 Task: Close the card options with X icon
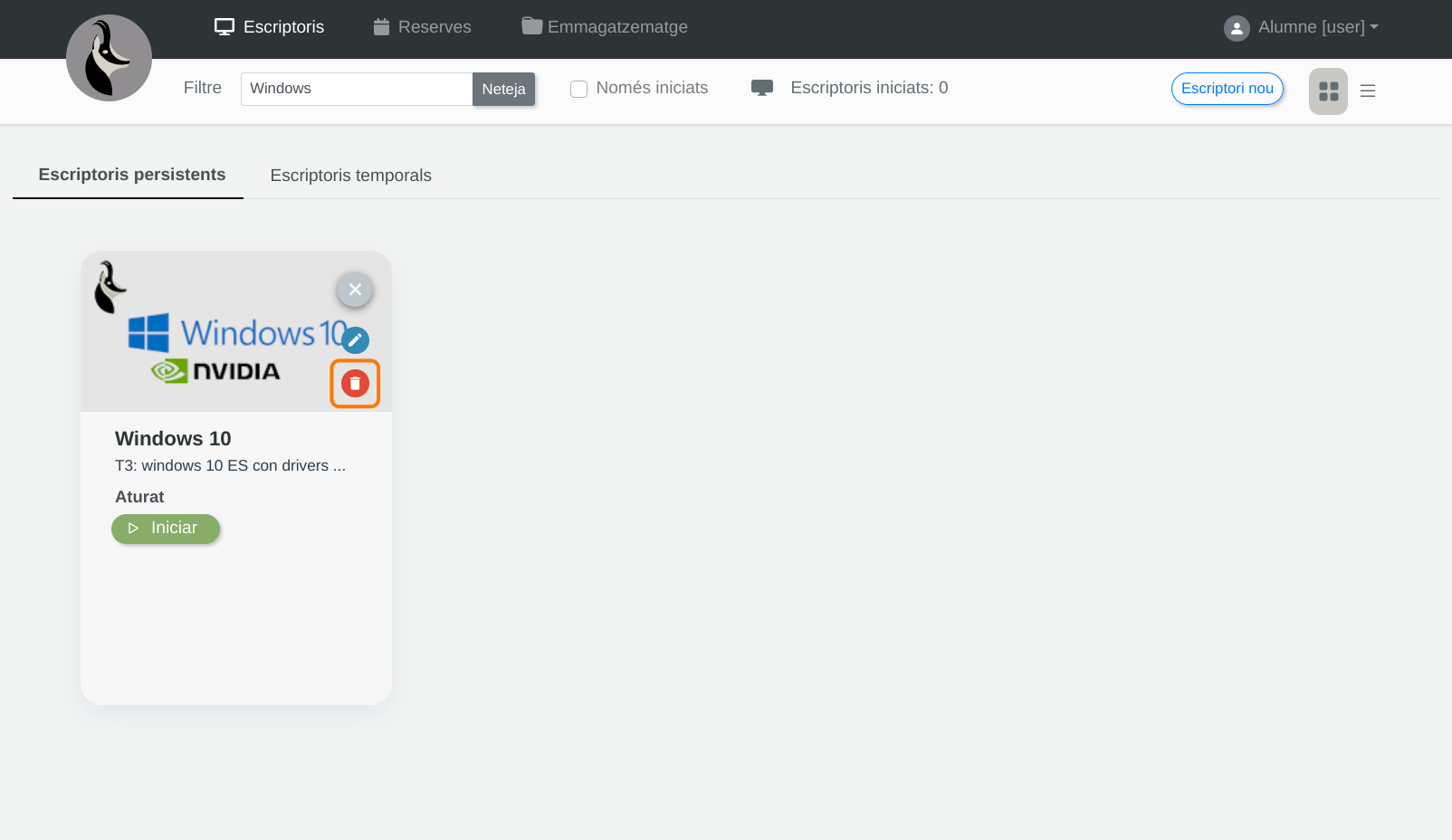pos(355,290)
